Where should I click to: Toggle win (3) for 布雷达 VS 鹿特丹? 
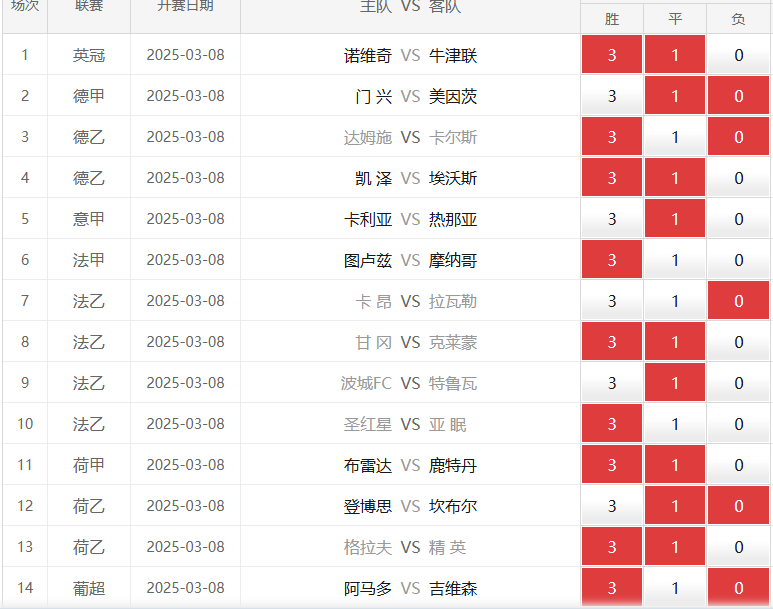[x=612, y=464]
